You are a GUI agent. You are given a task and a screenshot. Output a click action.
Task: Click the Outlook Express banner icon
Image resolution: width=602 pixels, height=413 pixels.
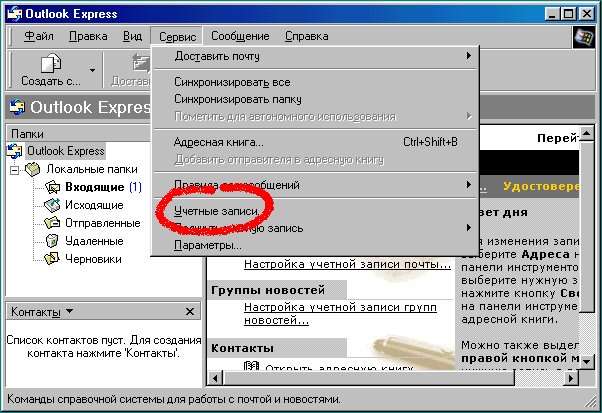(x=17, y=107)
